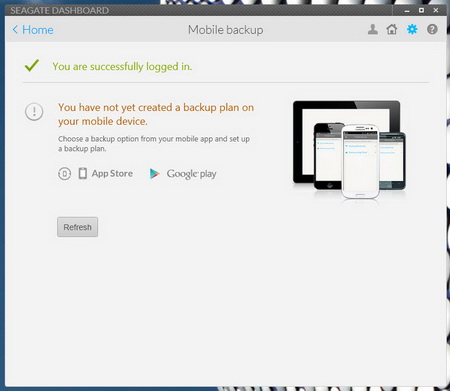The width and height of the screenshot is (450, 391).
Task: Open help with the question mark icon
Action: (x=432, y=29)
